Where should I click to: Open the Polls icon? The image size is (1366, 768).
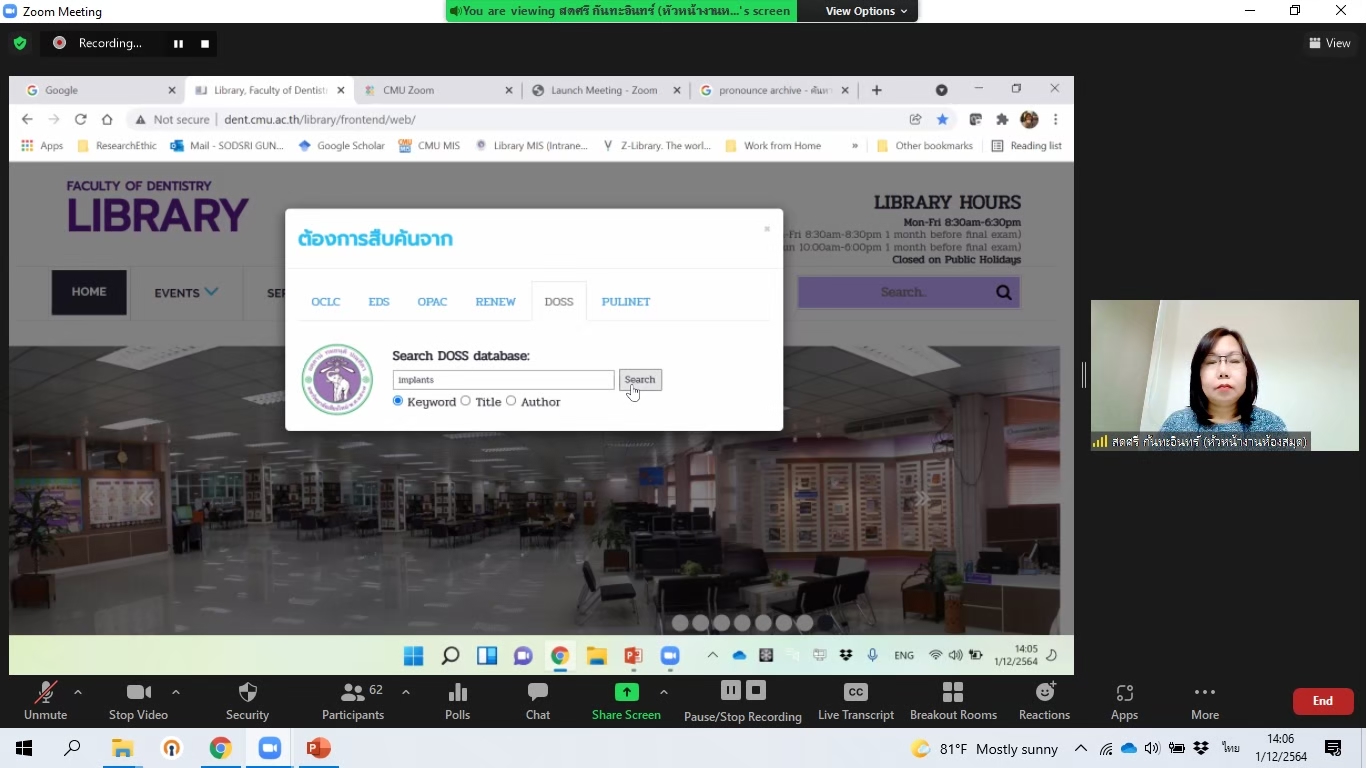(457, 693)
